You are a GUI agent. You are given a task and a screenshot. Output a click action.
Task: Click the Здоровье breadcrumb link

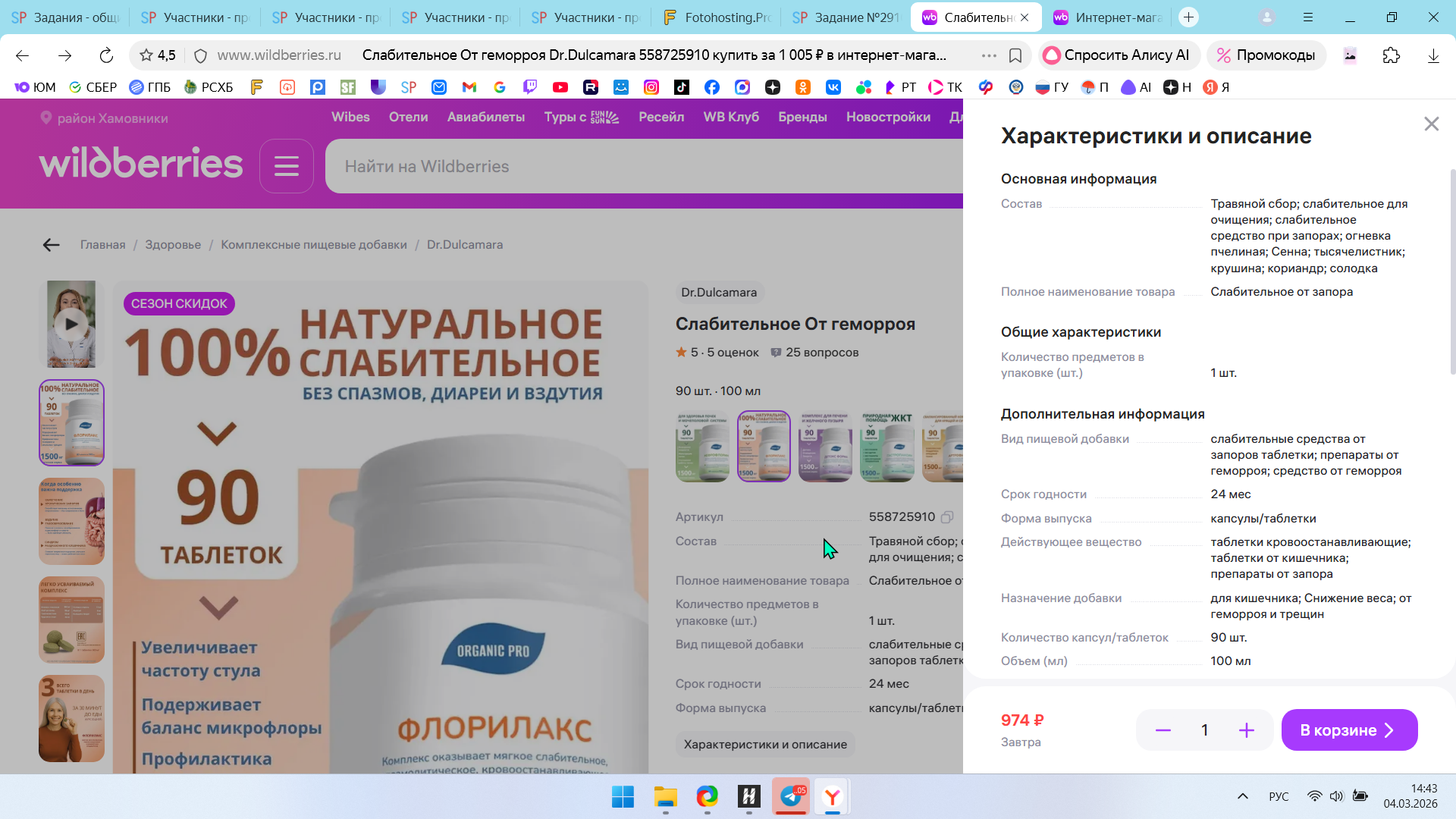click(173, 245)
